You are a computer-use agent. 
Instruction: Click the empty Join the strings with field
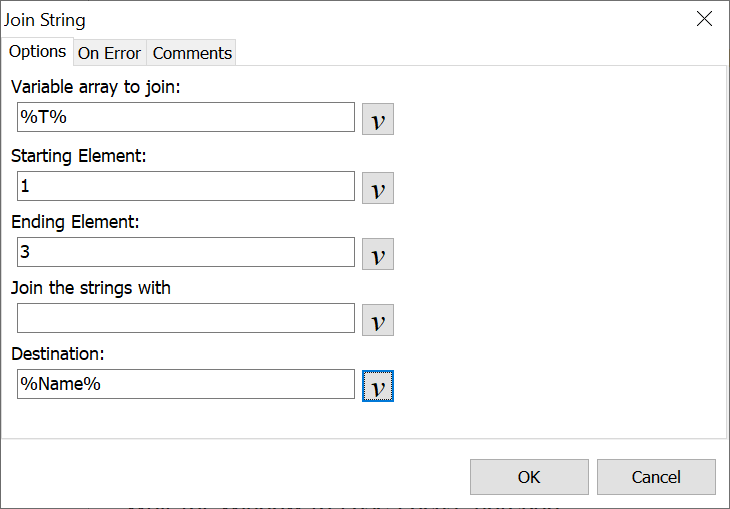pyautogui.click(x=186, y=318)
